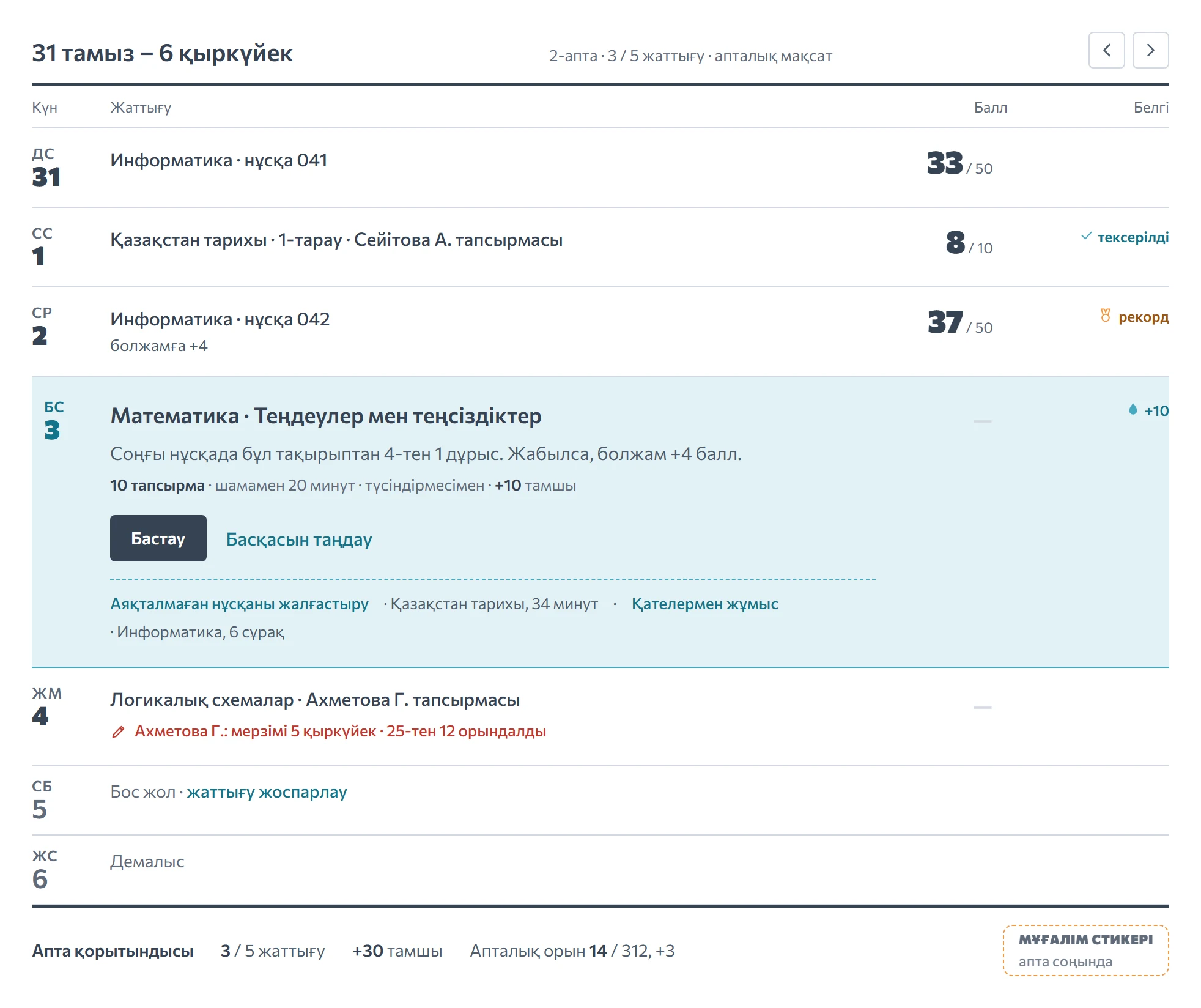Click the +10 drops label in Thursday row
The height and width of the screenshot is (1008, 1201).
[x=1156, y=411]
